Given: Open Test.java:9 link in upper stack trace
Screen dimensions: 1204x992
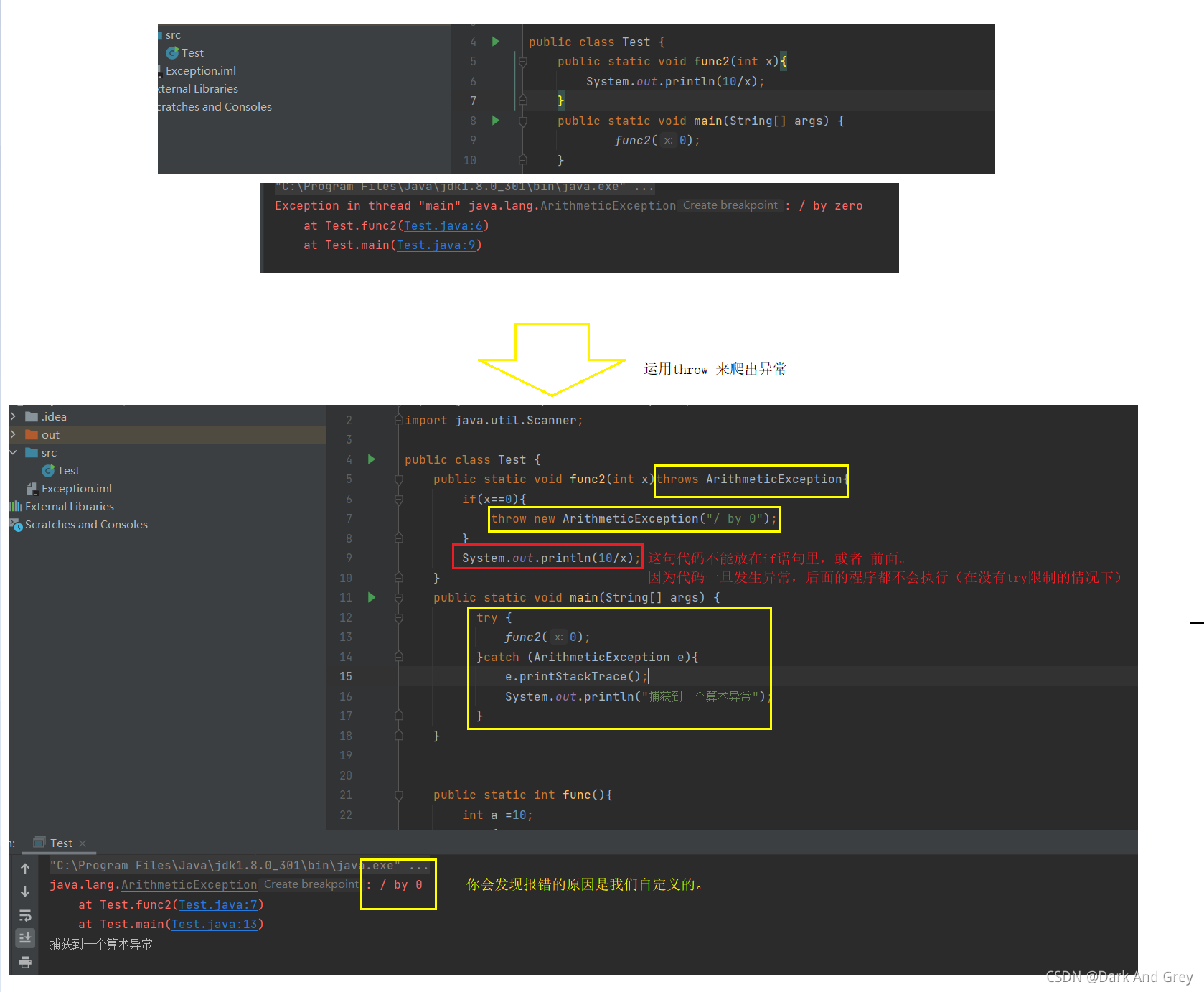Looking at the screenshot, I should pos(436,245).
